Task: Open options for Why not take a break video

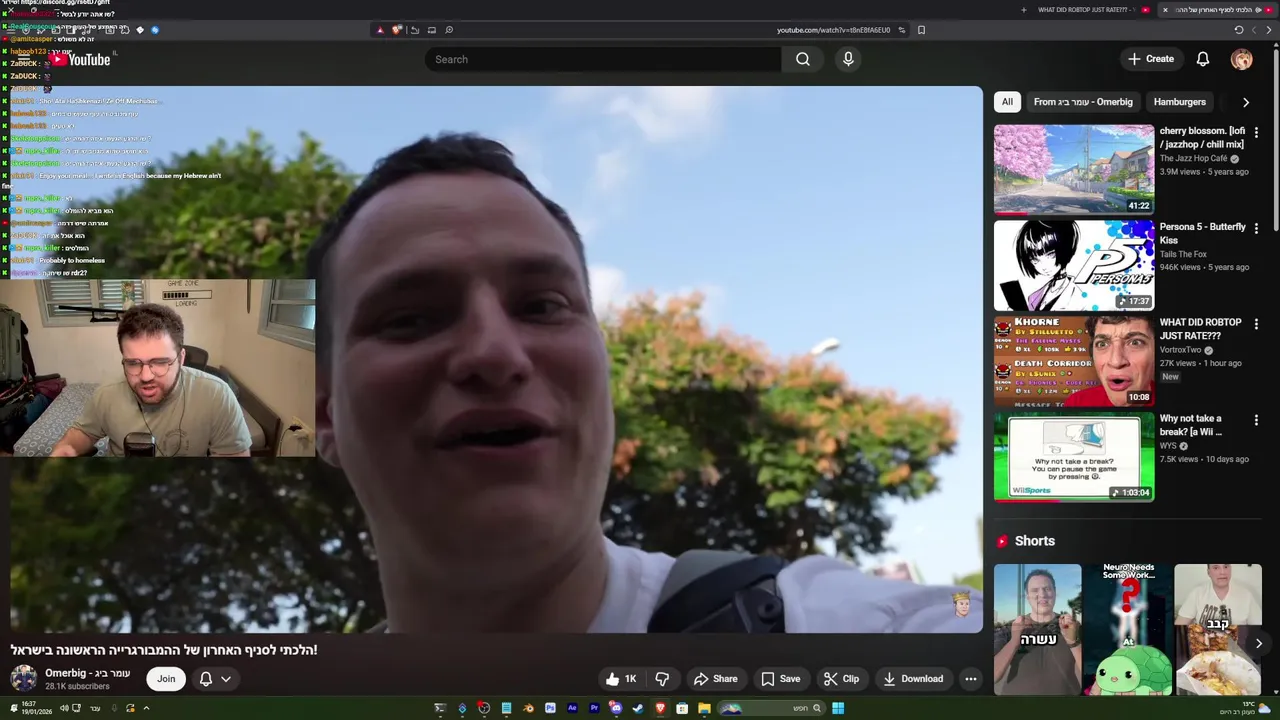Action: click(x=1256, y=420)
